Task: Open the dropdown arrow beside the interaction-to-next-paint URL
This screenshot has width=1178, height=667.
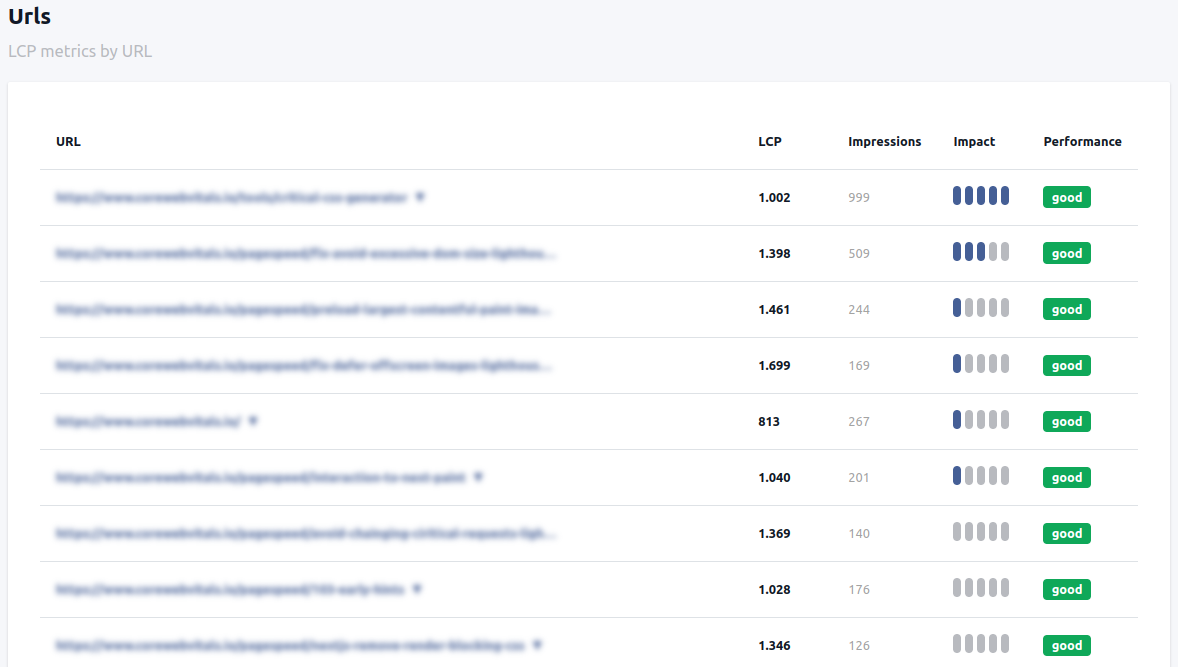Action: tap(478, 477)
